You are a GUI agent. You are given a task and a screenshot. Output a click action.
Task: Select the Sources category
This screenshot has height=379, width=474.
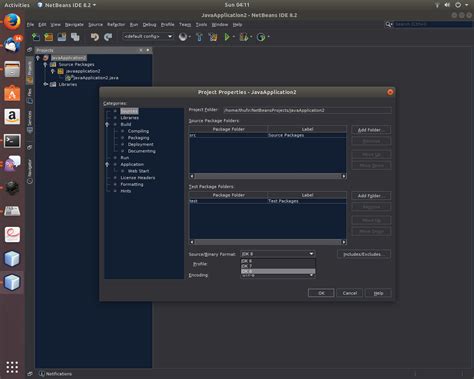point(129,111)
